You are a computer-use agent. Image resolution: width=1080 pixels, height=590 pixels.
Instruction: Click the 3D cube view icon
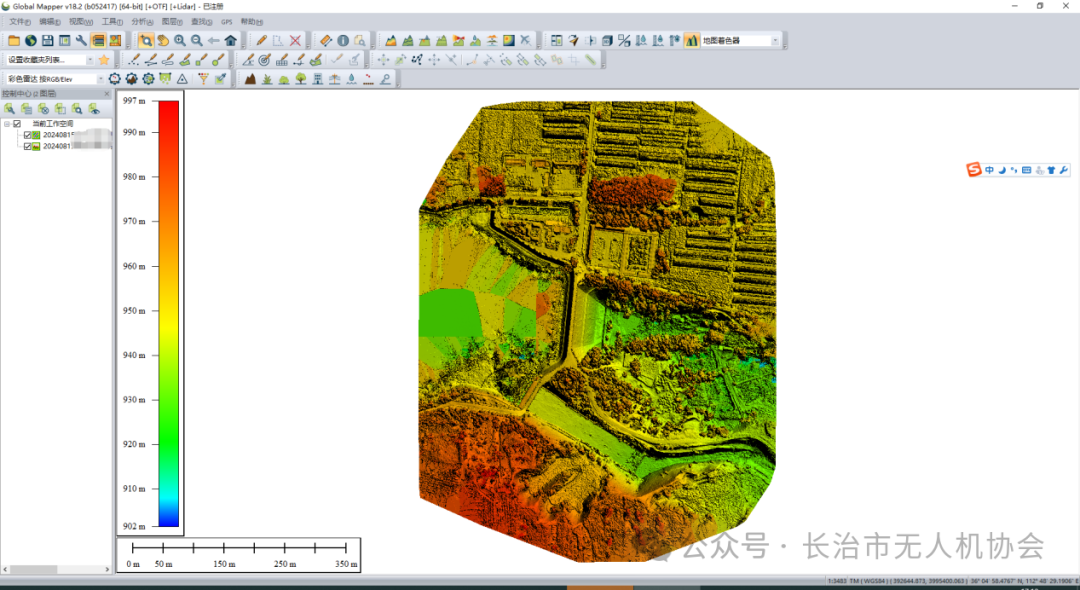click(x=607, y=41)
